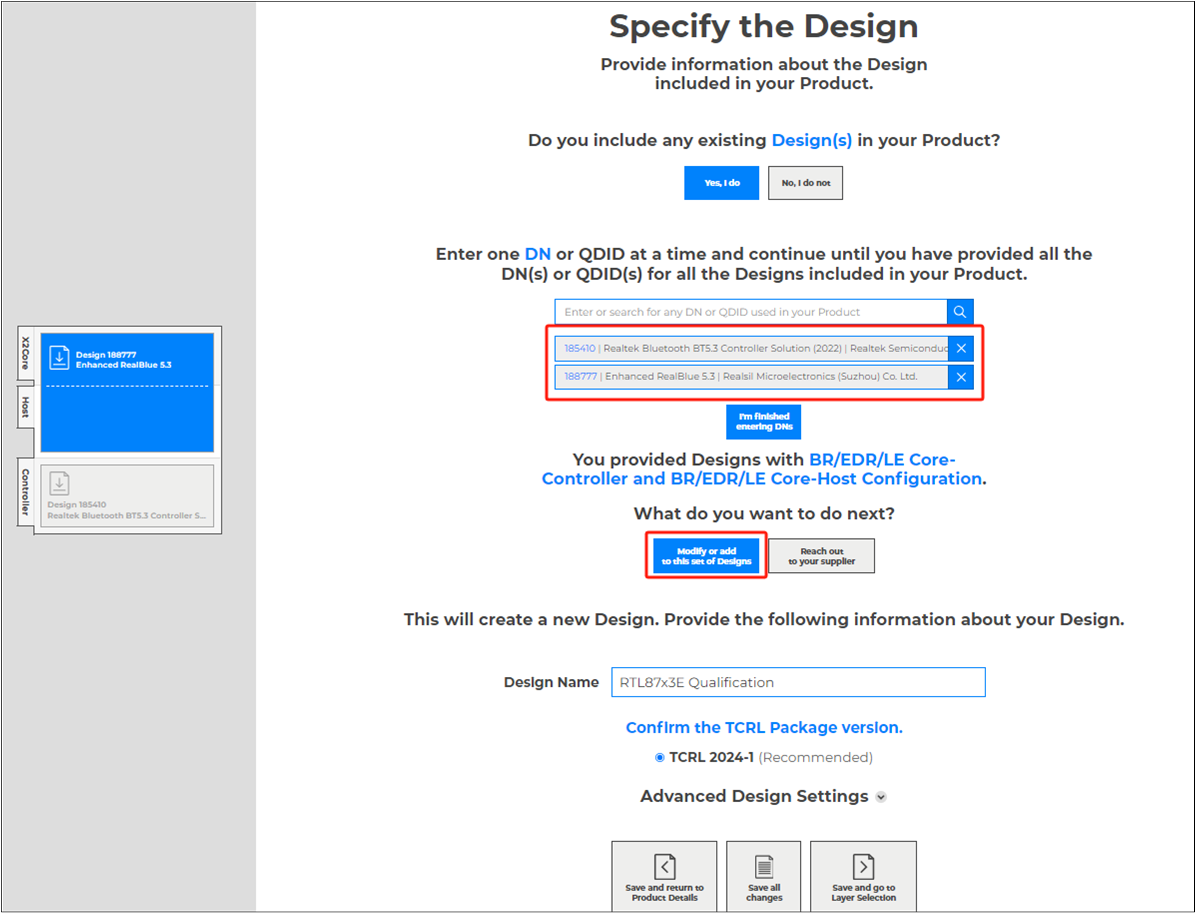Image resolution: width=1196 pixels, height=913 pixels.
Task: Focus the DN or QDID search field
Action: coord(751,312)
